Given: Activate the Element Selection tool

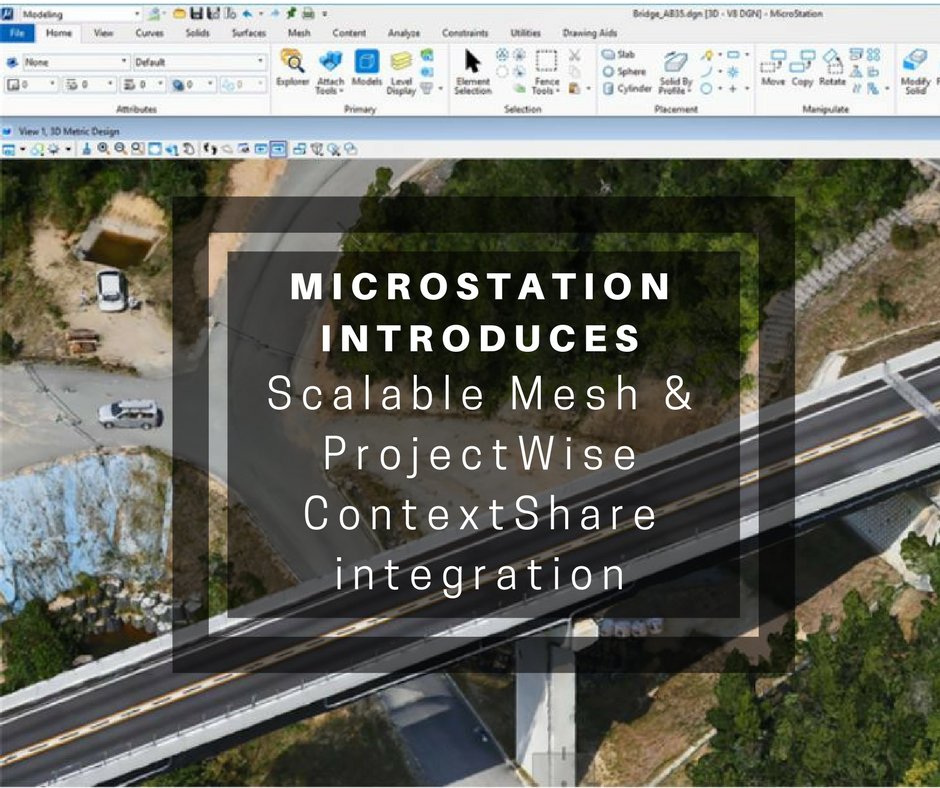Looking at the screenshot, I should pyautogui.click(x=473, y=72).
